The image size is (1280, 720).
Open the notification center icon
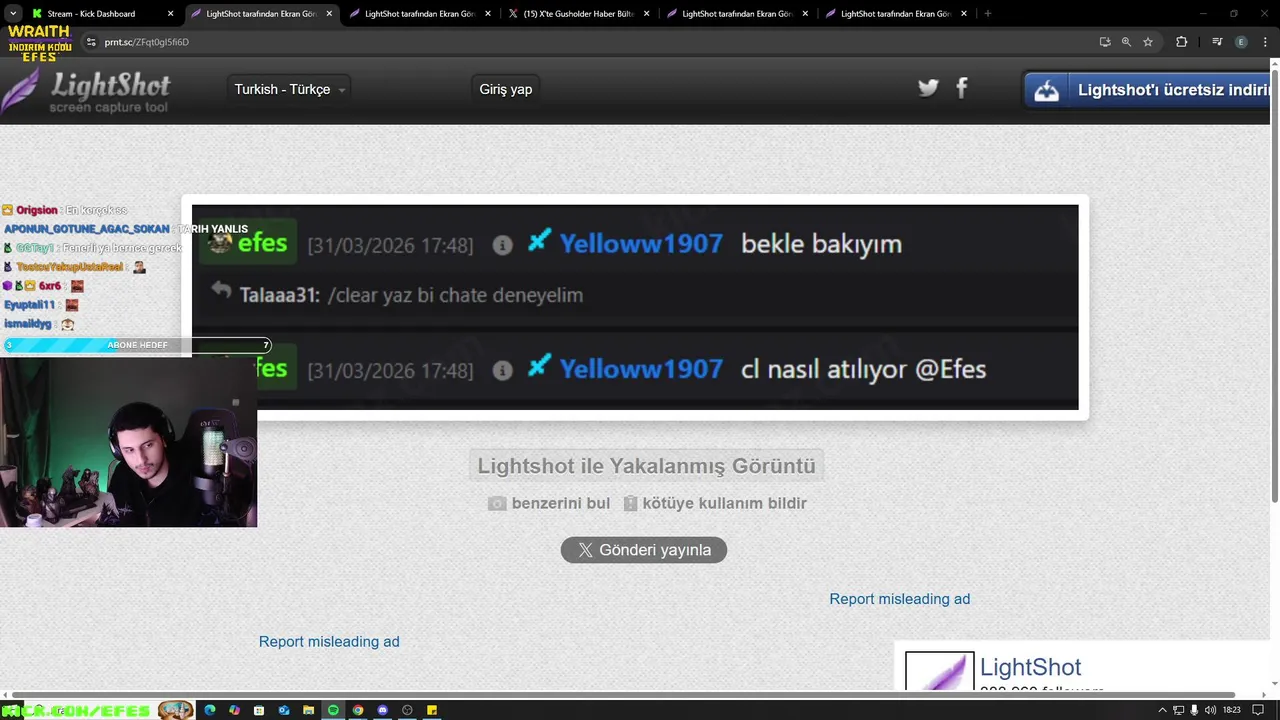coord(1259,710)
